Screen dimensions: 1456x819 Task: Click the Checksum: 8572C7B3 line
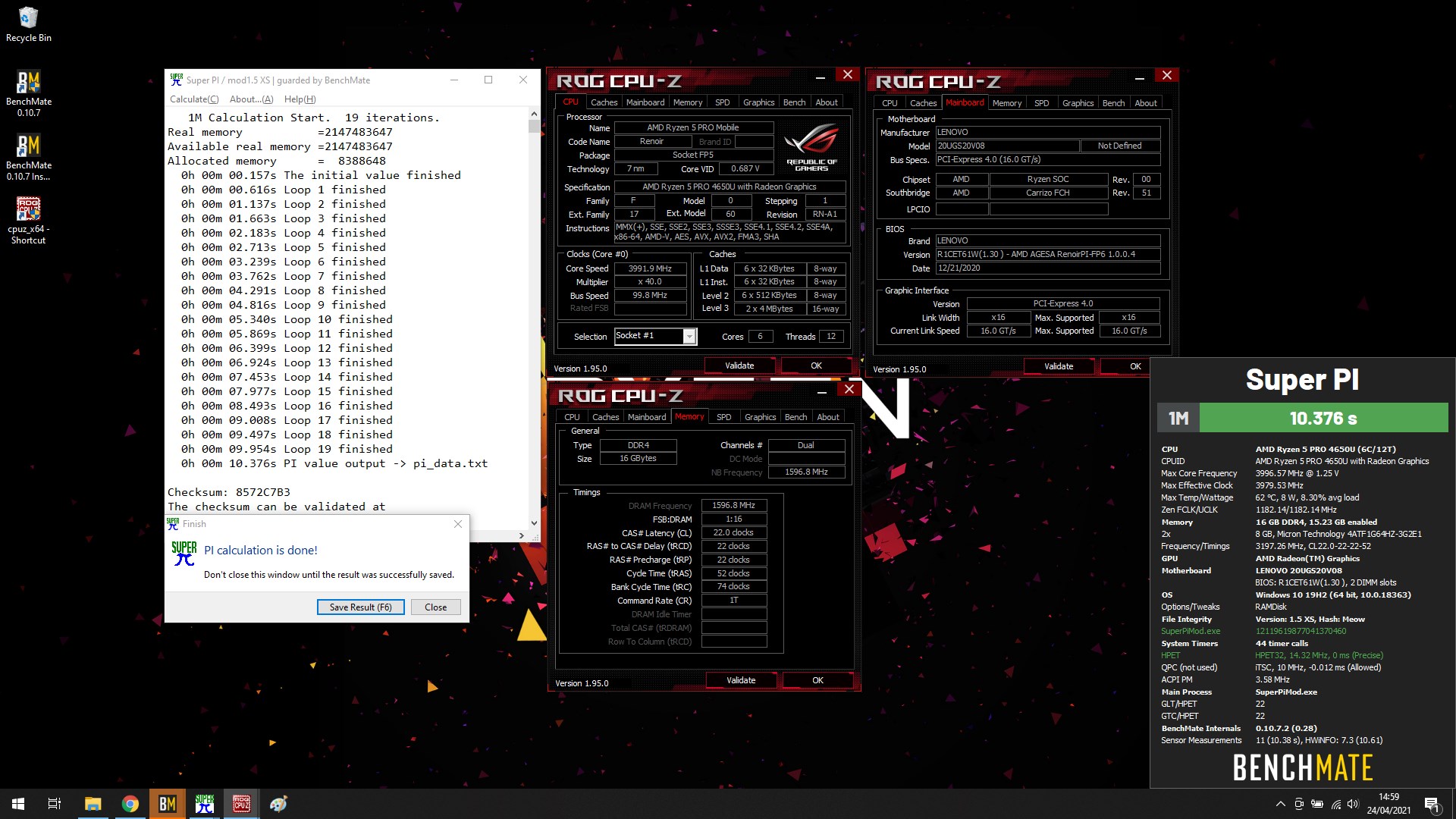[229, 492]
